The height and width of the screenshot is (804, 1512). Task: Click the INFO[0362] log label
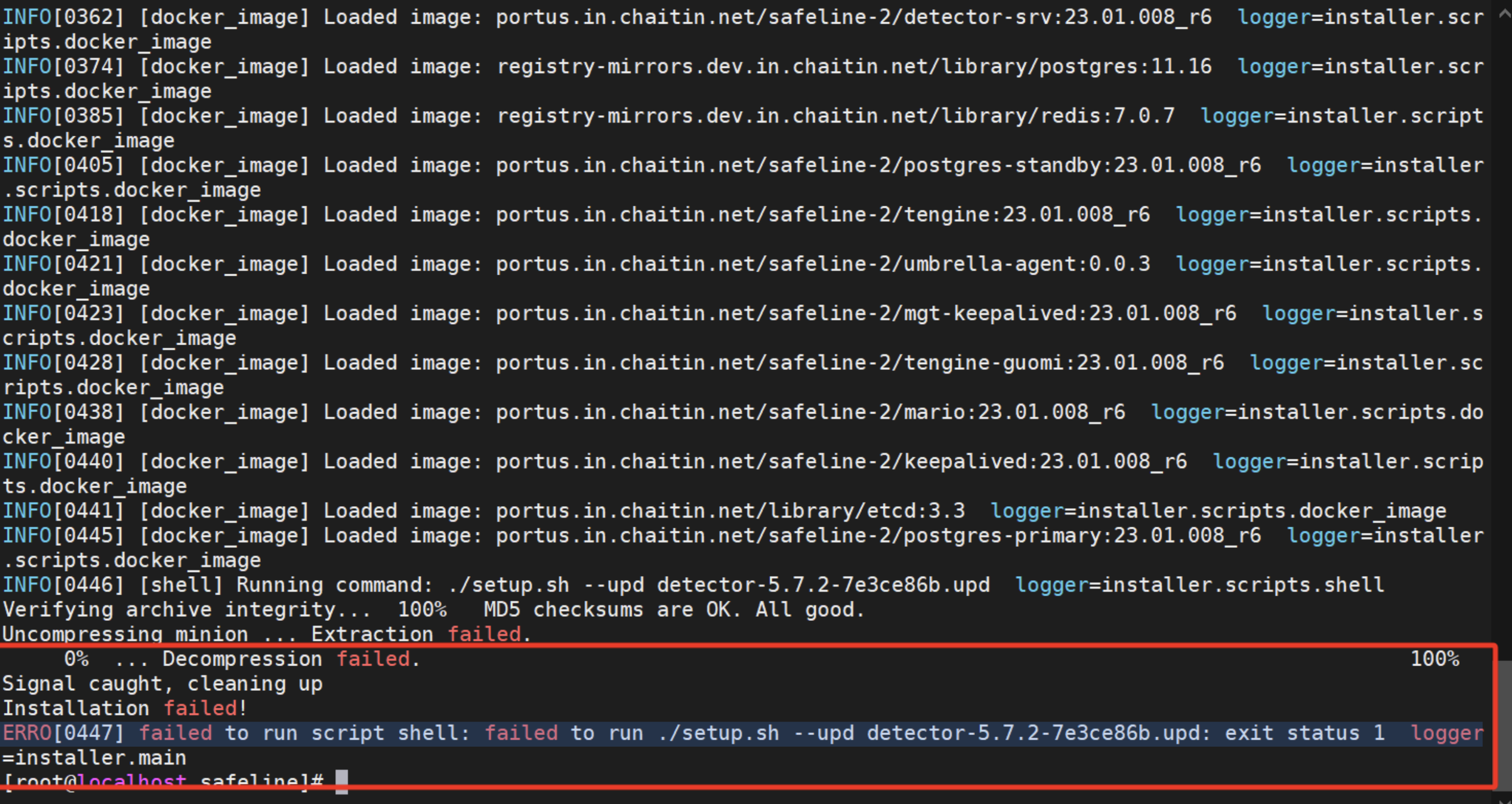tap(63, 18)
